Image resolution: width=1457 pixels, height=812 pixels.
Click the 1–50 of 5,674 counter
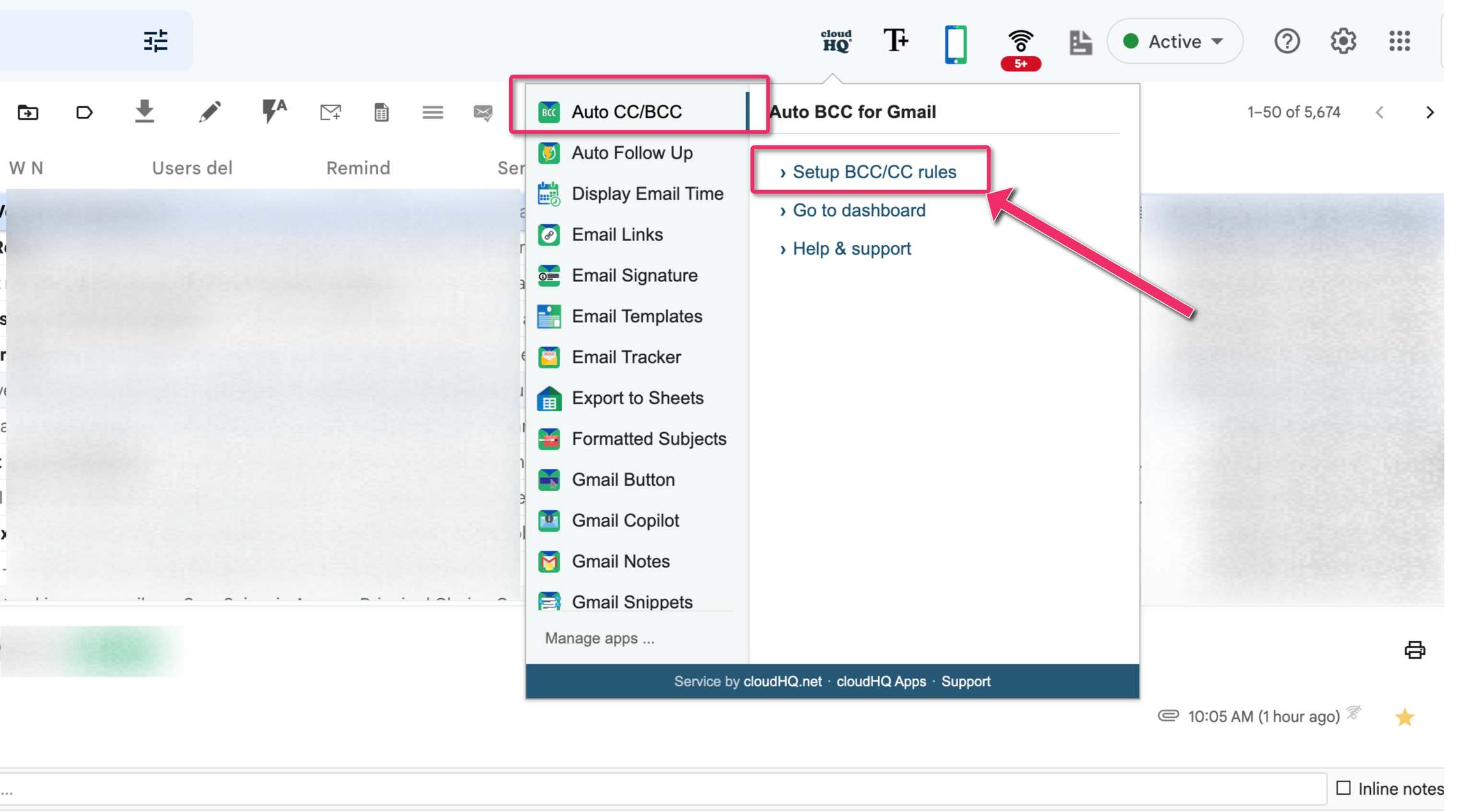coord(1293,112)
